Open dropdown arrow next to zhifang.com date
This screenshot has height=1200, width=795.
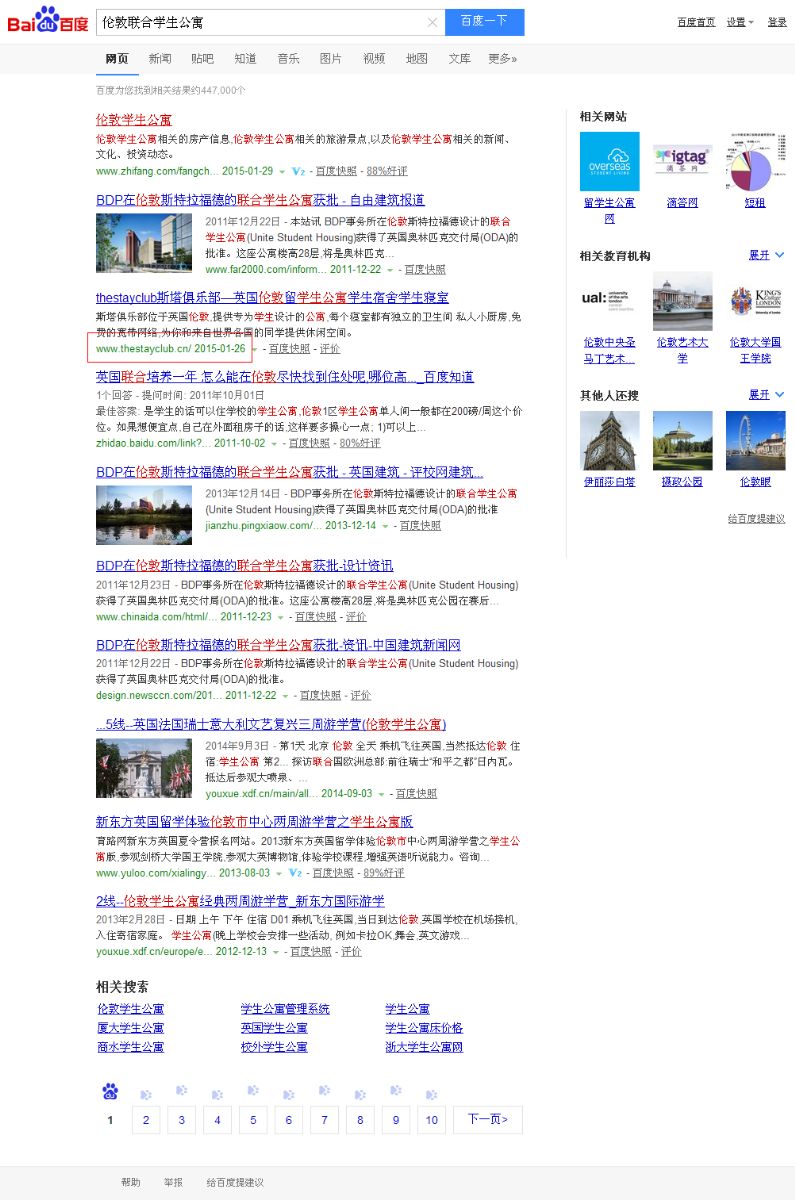pyautogui.click(x=281, y=172)
